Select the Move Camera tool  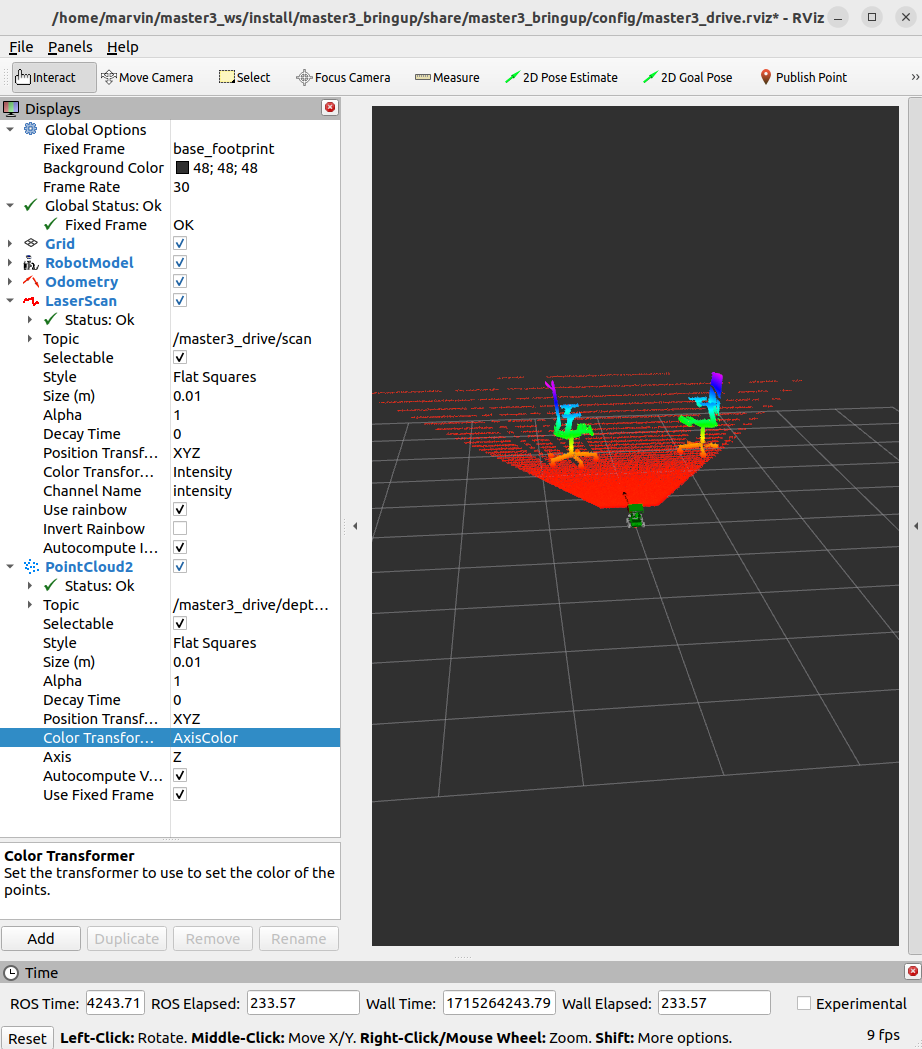tap(147, 77)
